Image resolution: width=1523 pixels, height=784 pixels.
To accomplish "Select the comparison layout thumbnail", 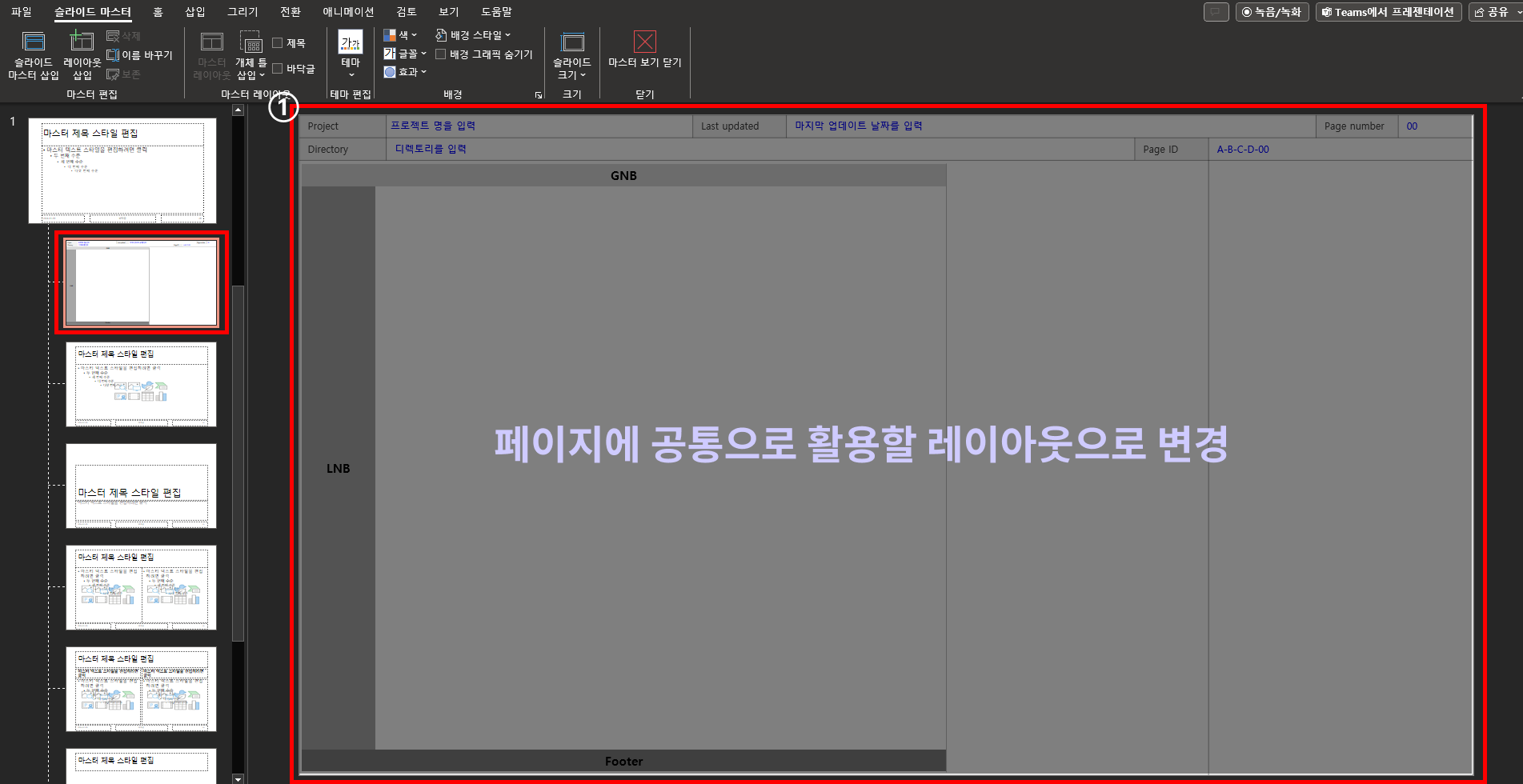I will (x=141, y=689).
